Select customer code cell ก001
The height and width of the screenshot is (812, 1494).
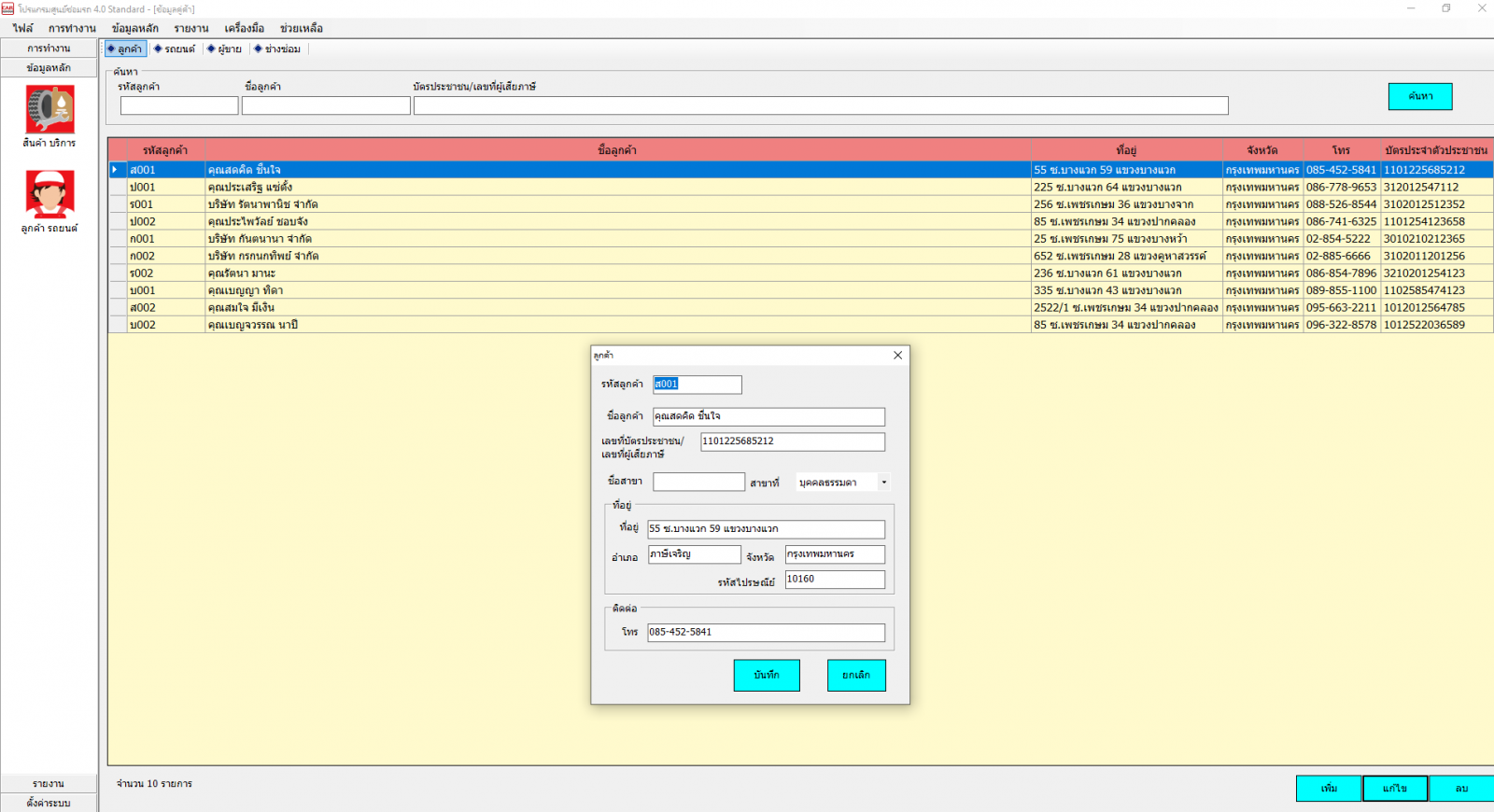166,239
